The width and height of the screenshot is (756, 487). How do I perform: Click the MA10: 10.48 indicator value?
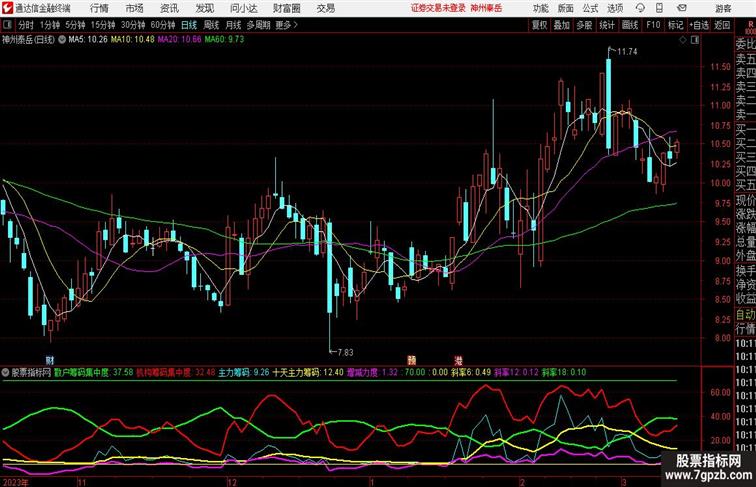[133, 40]
